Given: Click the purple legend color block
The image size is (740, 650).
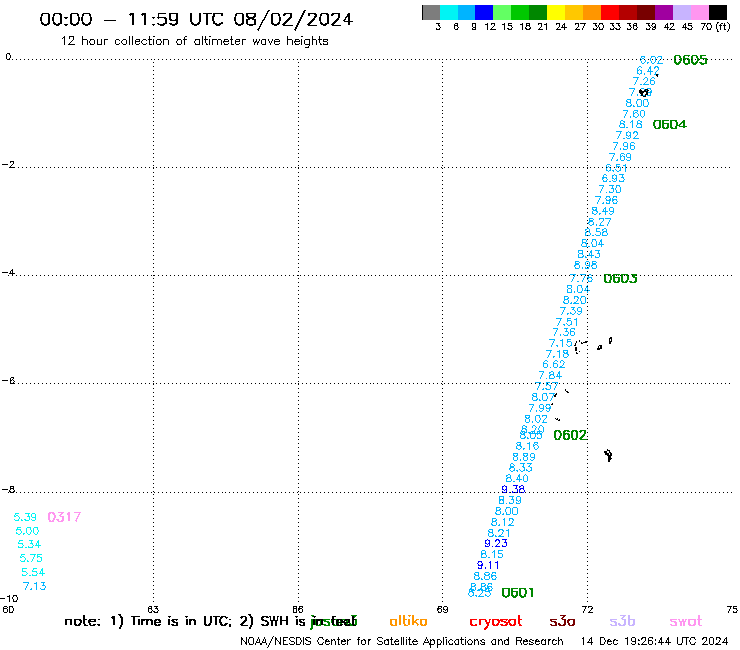Looking at the screenshot, I should coord(663,12).
